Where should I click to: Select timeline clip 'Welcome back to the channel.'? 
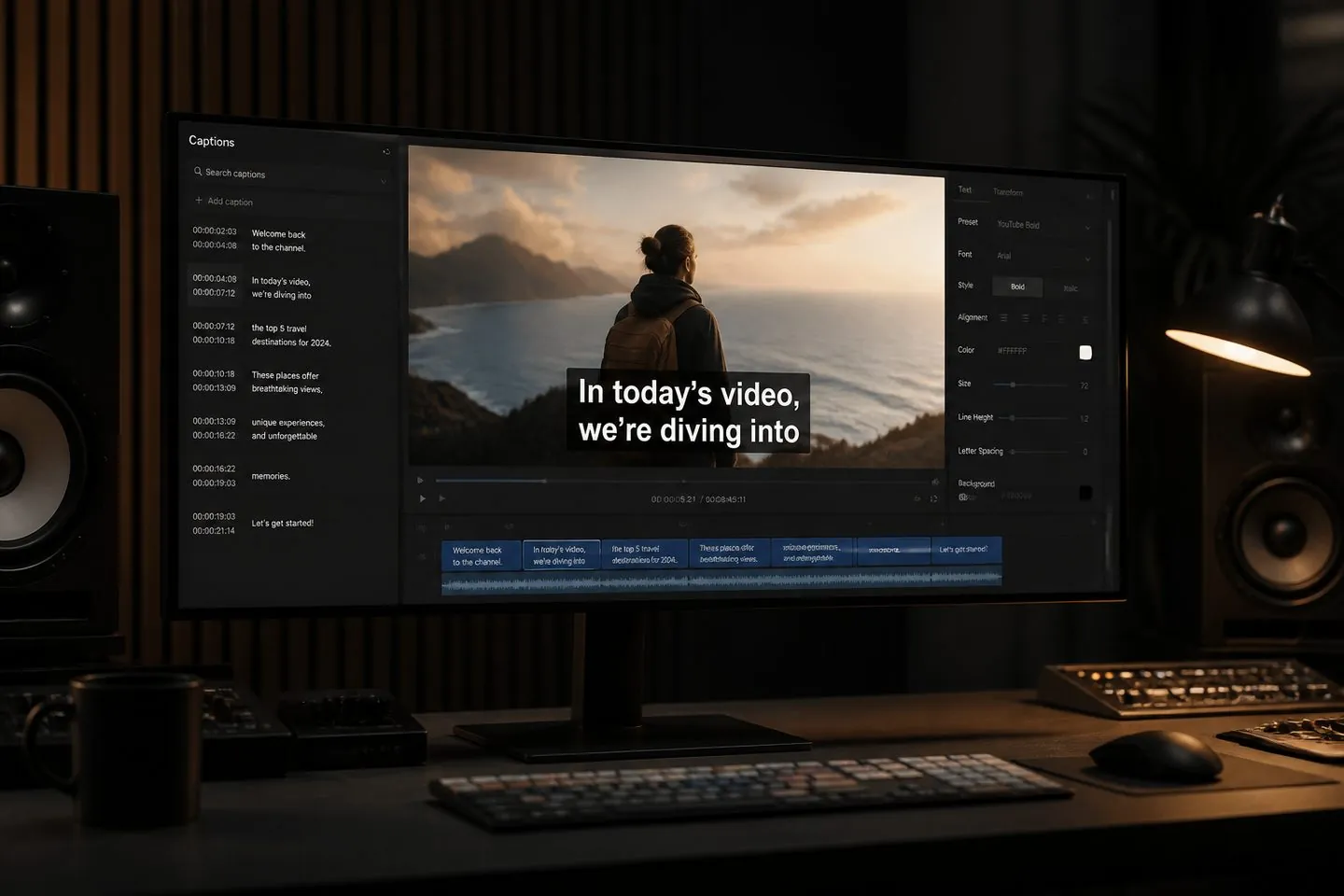pos(481,555)
